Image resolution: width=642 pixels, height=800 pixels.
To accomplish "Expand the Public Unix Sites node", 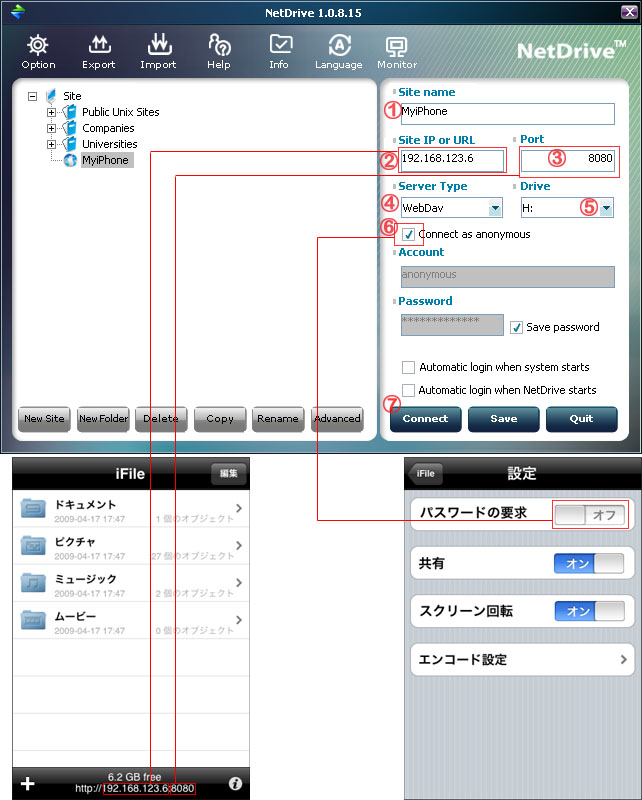I will [x=51, y=112].
